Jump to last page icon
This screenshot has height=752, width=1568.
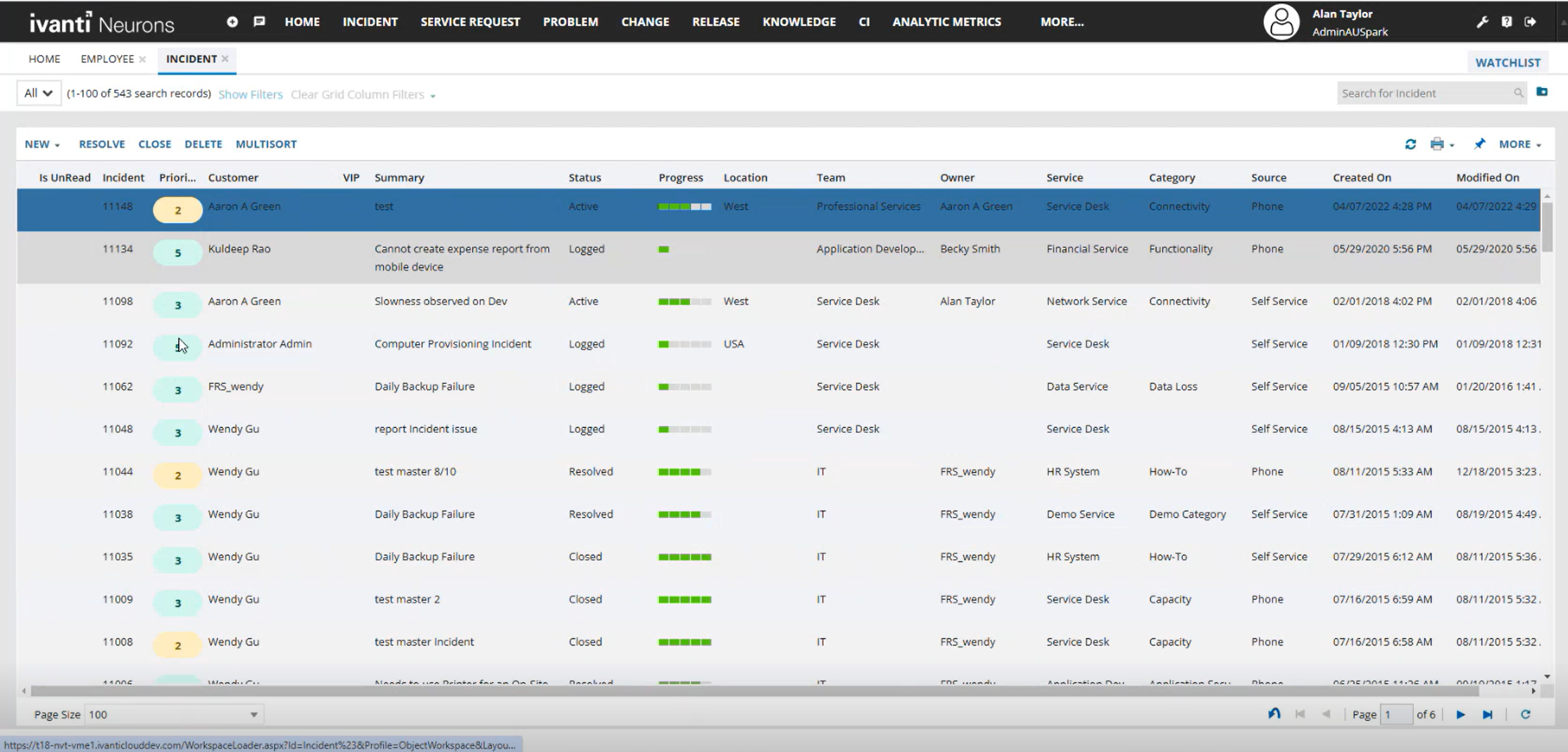coord(1487,715)
